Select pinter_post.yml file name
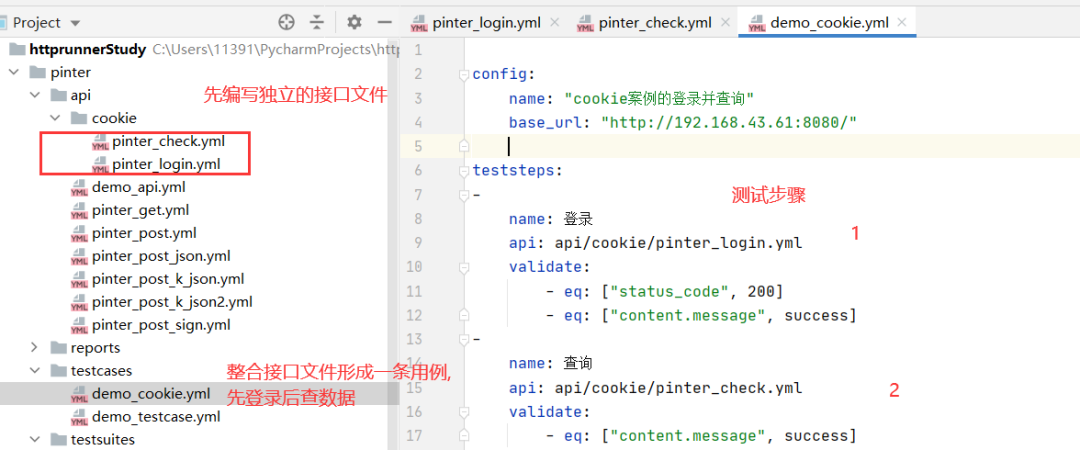1080x450 pixels. pos(144,233)
